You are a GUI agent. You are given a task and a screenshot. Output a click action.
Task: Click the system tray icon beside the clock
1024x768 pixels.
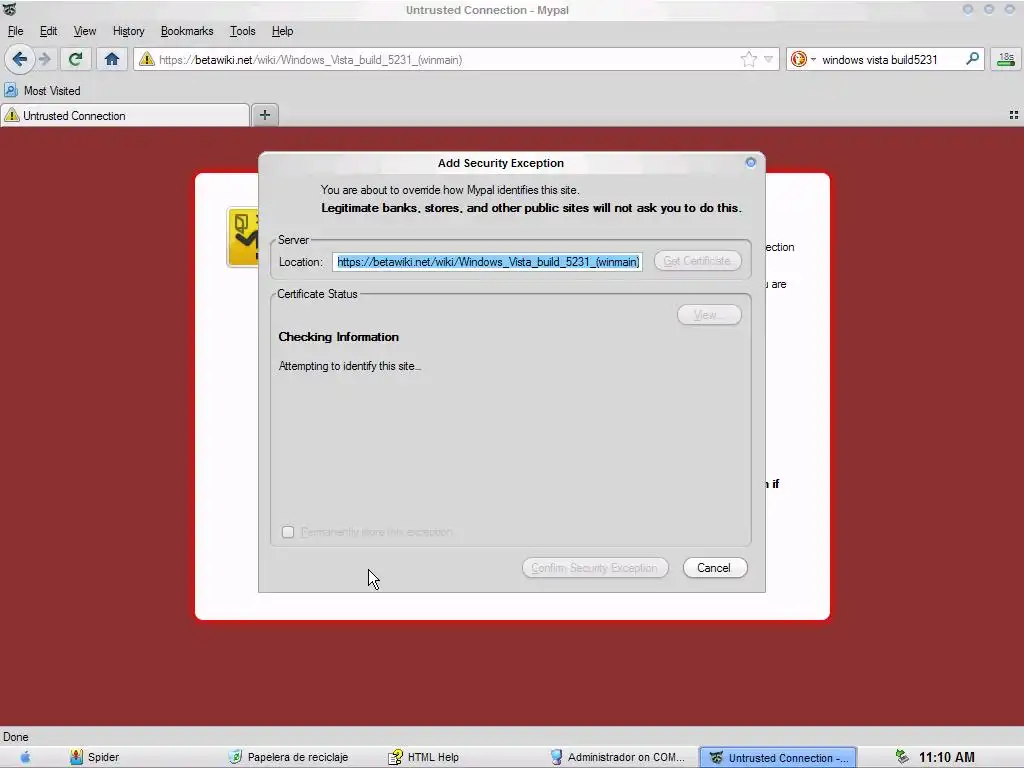tap(902, 757)
